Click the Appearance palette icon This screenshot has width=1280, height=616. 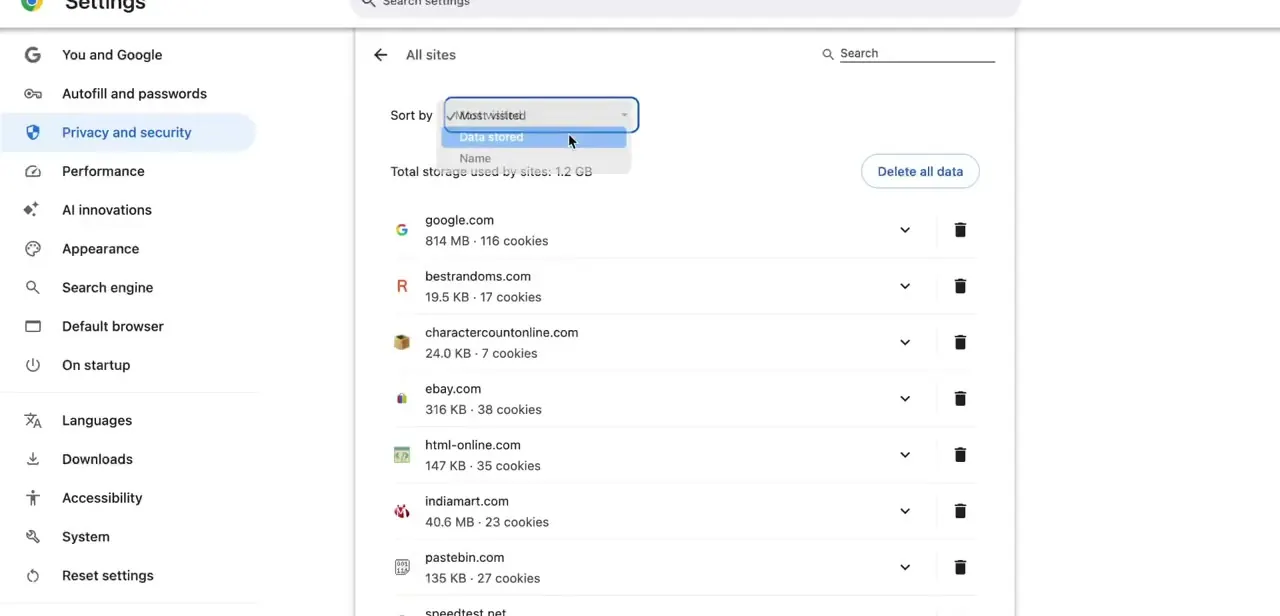(x=33, y=249)
